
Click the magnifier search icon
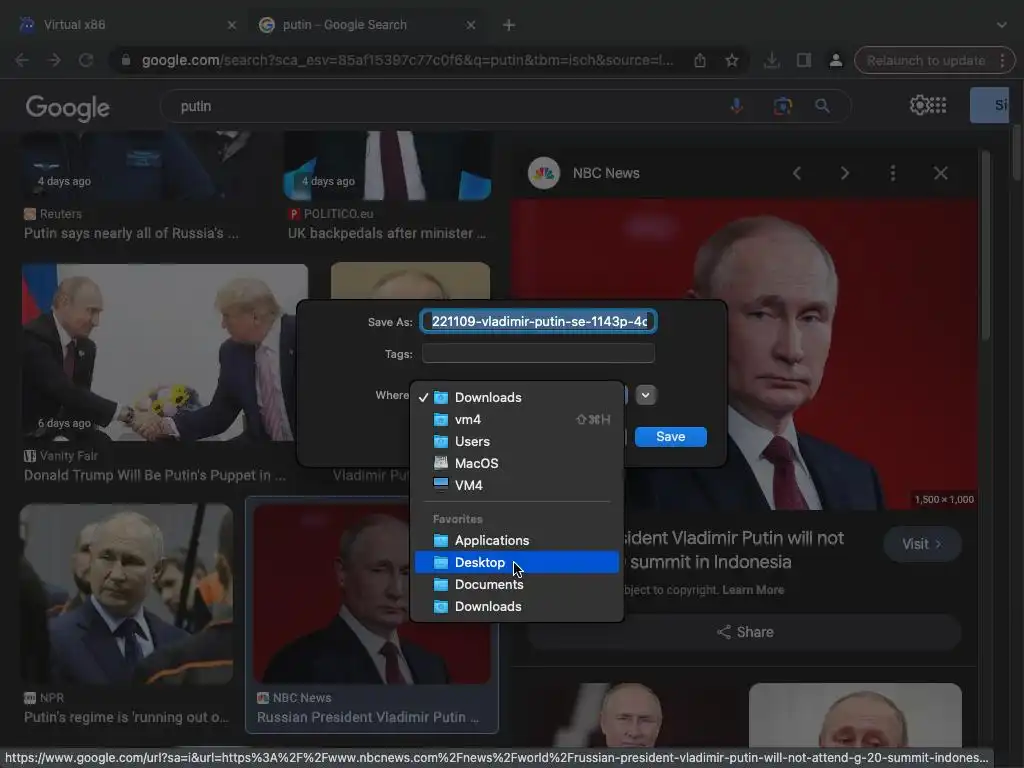point(822,106)
